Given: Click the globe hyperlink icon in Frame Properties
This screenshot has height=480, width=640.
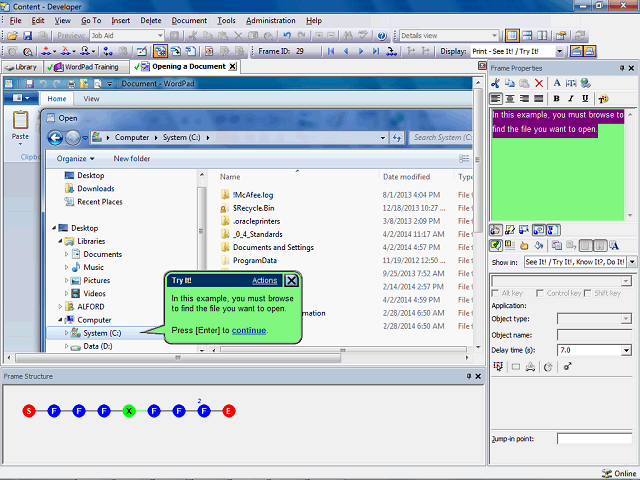Looking at the screenshot, I should [586, 83].
